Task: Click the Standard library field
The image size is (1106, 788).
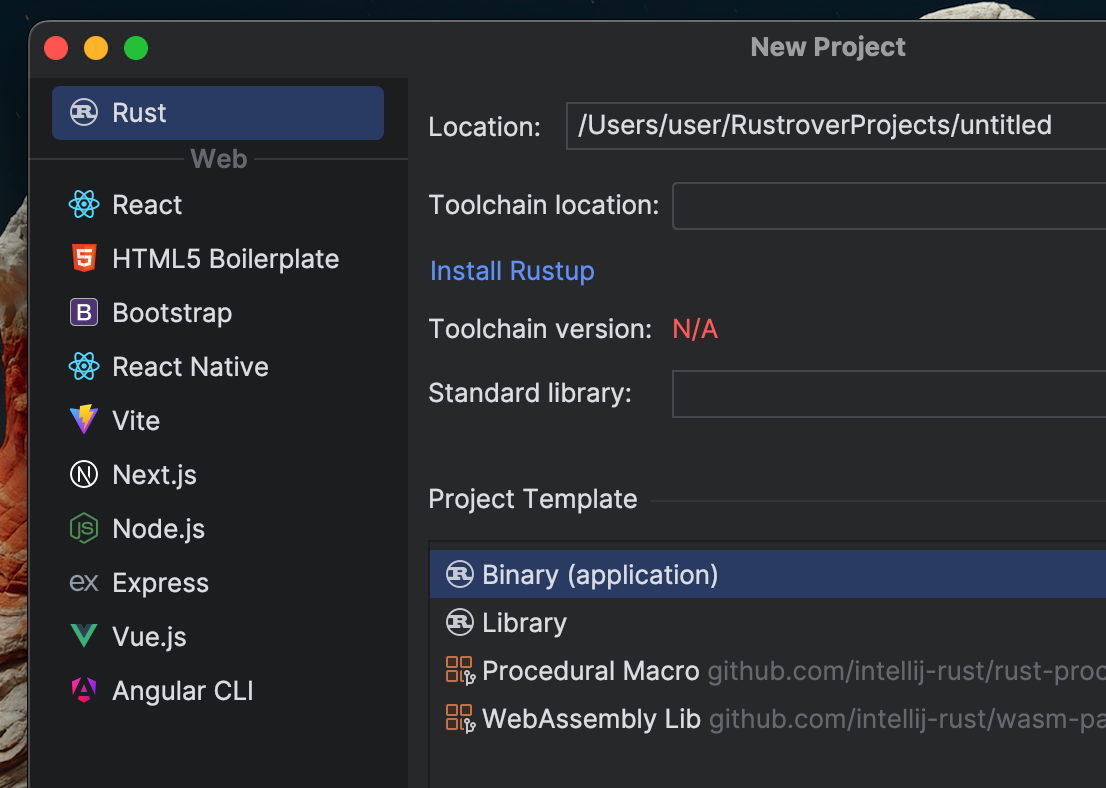Action: 889,393
